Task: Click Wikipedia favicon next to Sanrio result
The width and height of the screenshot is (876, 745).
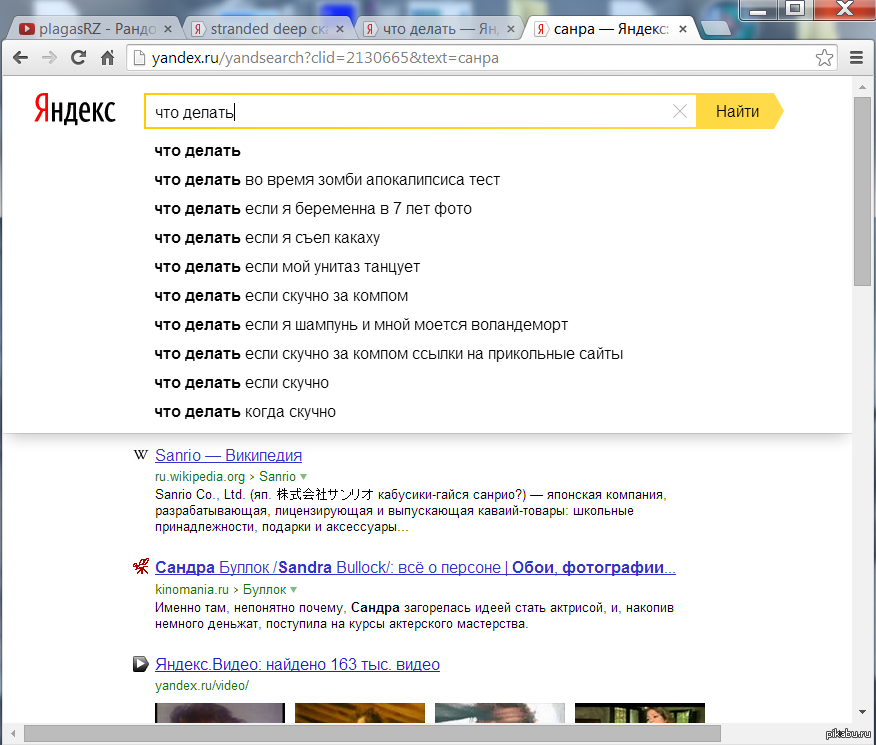Action: click(140, 455)
